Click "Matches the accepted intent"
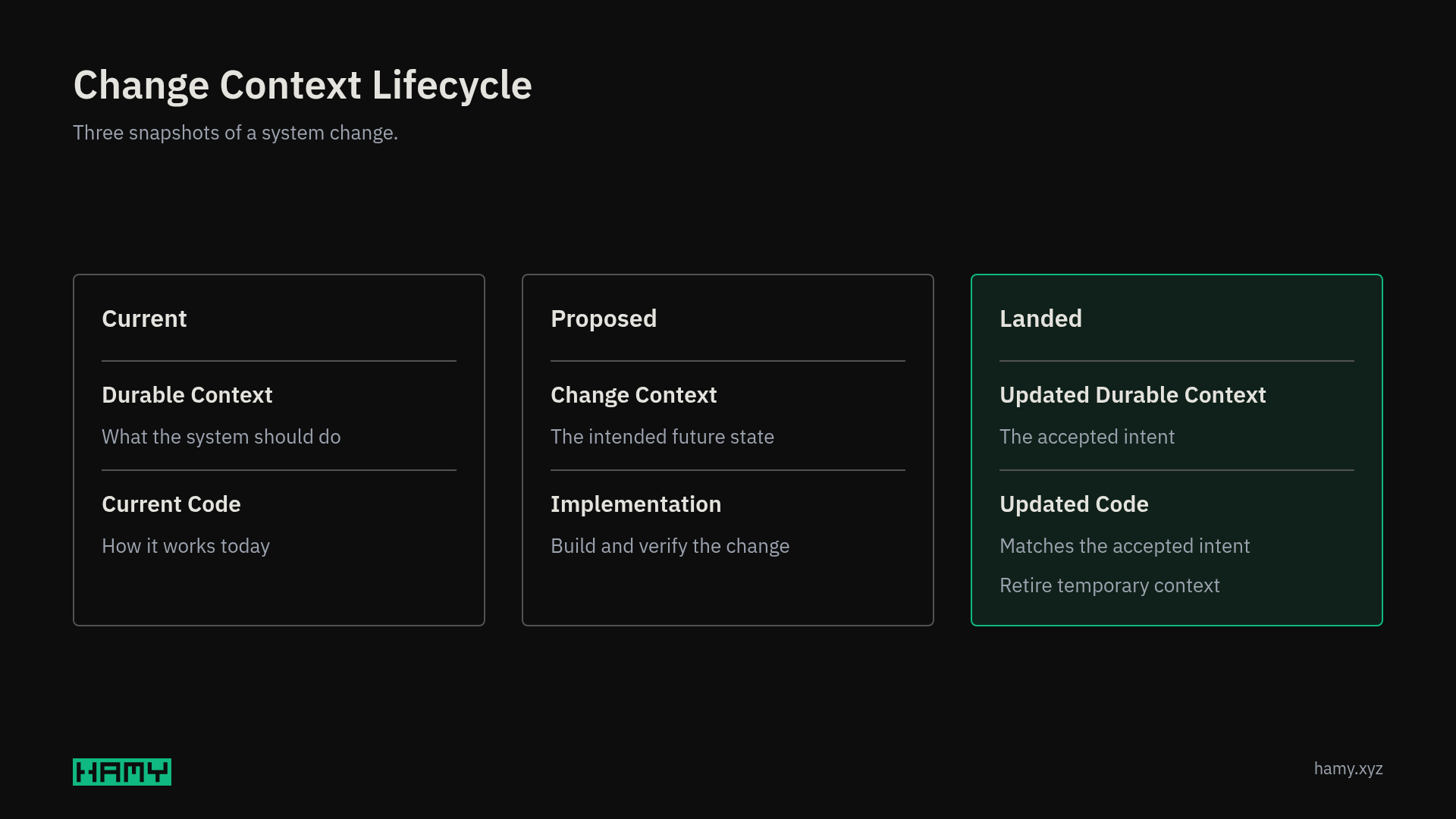The width and height of the screenshot is (1456, 819). pos(1125,547)
